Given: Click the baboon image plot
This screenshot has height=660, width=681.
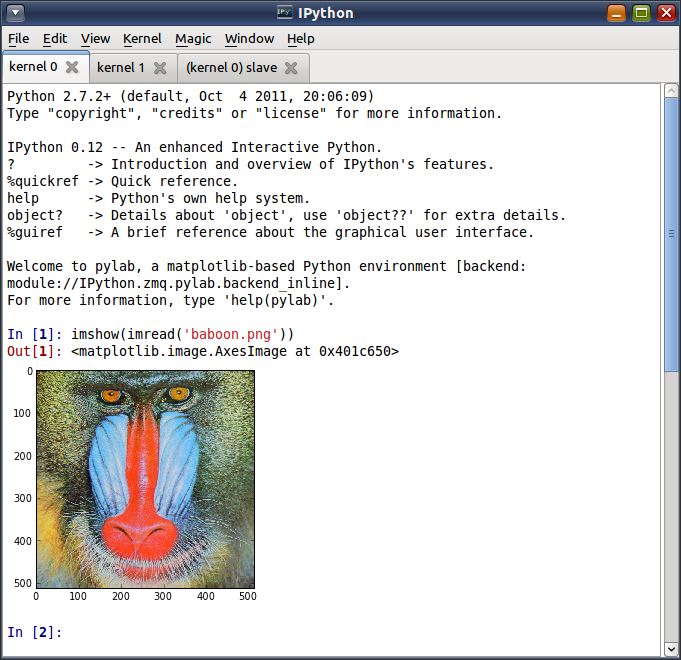Looking at the screenshot, I should pyautogui.click(x=145, y=479).
